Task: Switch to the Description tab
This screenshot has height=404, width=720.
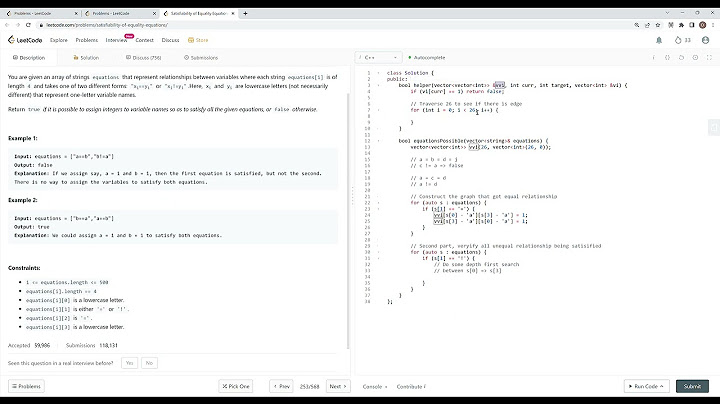Action: pos(29,58)
